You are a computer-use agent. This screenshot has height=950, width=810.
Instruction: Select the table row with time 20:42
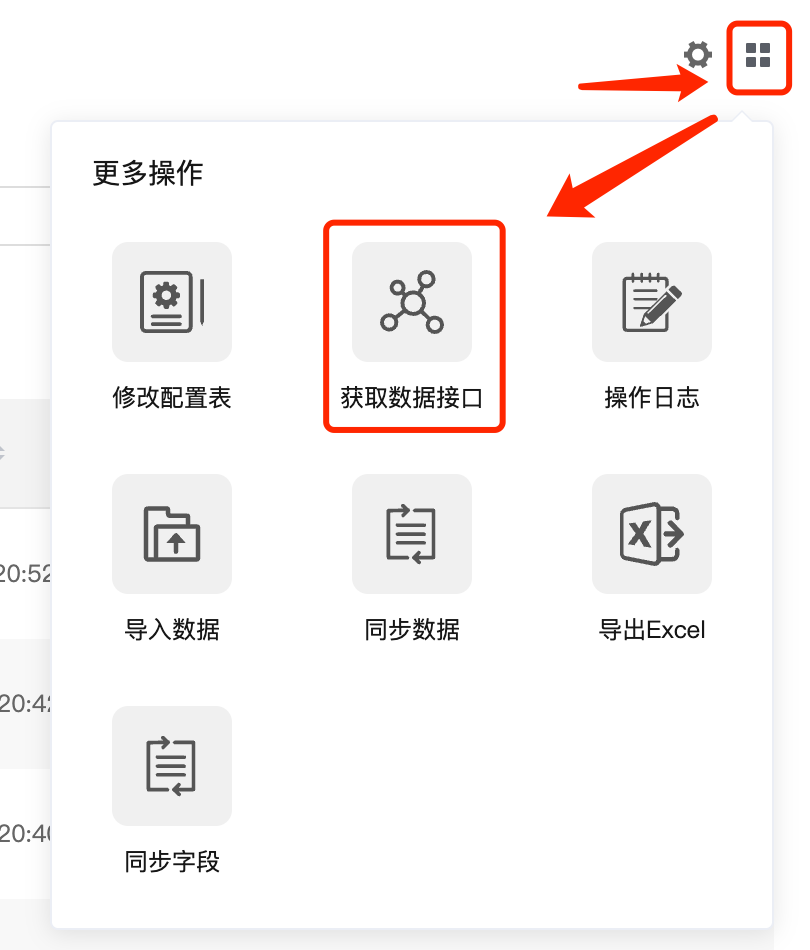tap(25, 703)
